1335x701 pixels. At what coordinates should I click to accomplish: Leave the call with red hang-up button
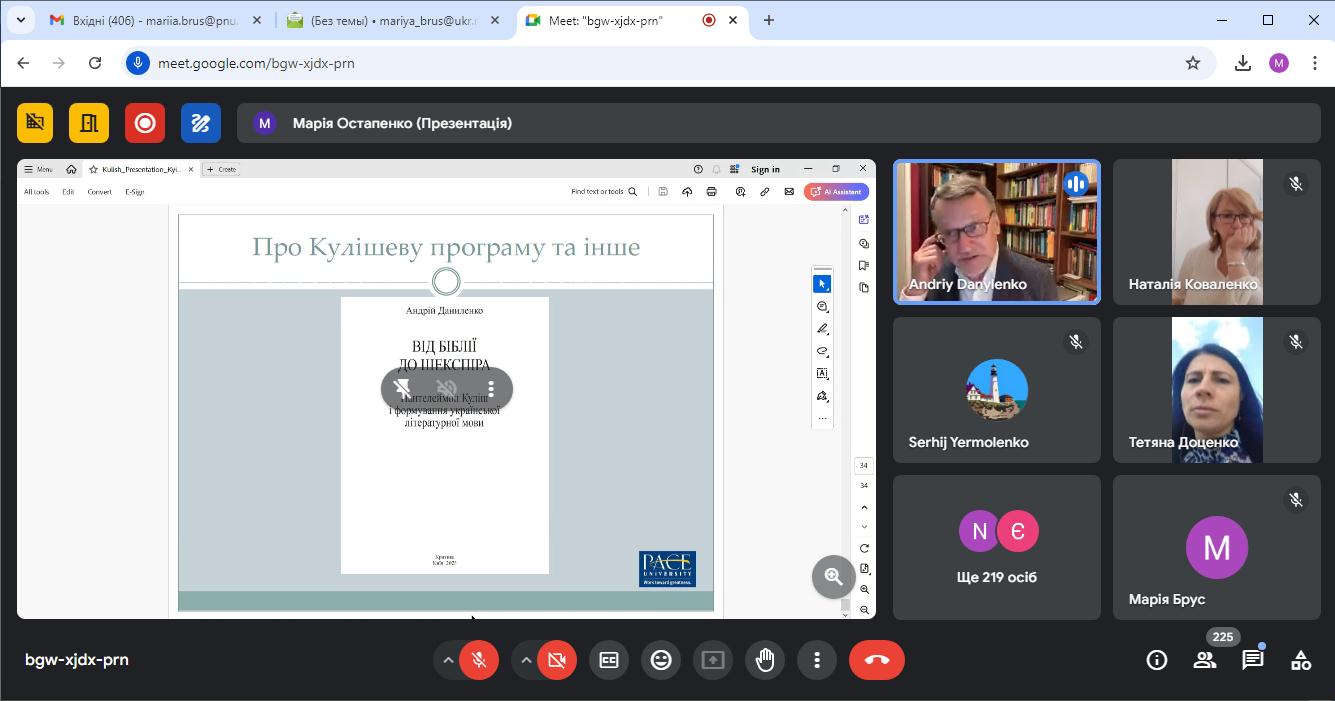tap(877, 660)
